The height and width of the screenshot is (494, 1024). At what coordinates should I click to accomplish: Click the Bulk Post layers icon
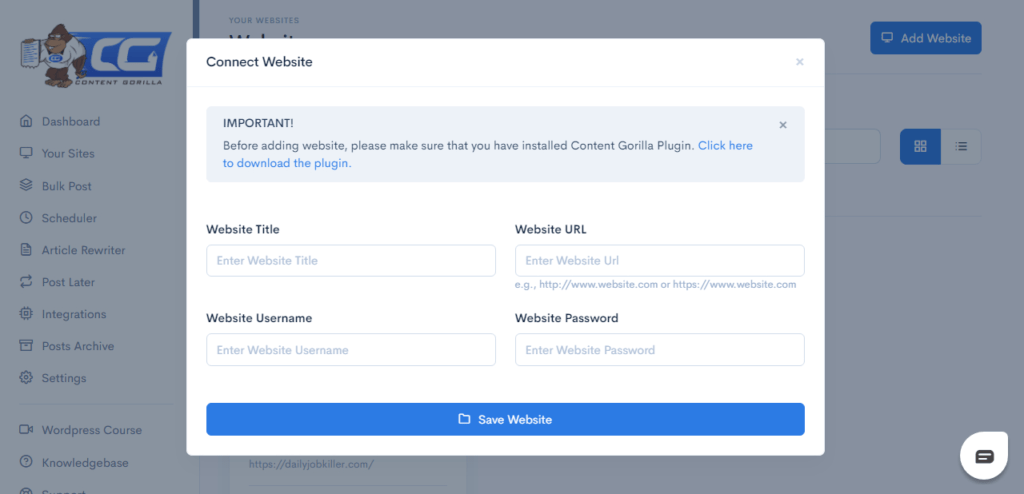pos(26,186)
